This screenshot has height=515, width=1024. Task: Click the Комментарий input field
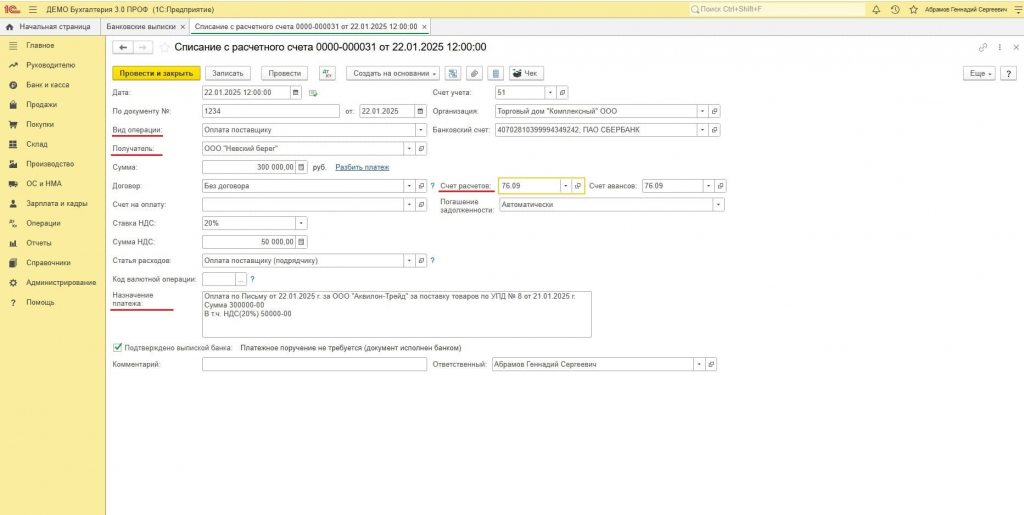(314, 365)
